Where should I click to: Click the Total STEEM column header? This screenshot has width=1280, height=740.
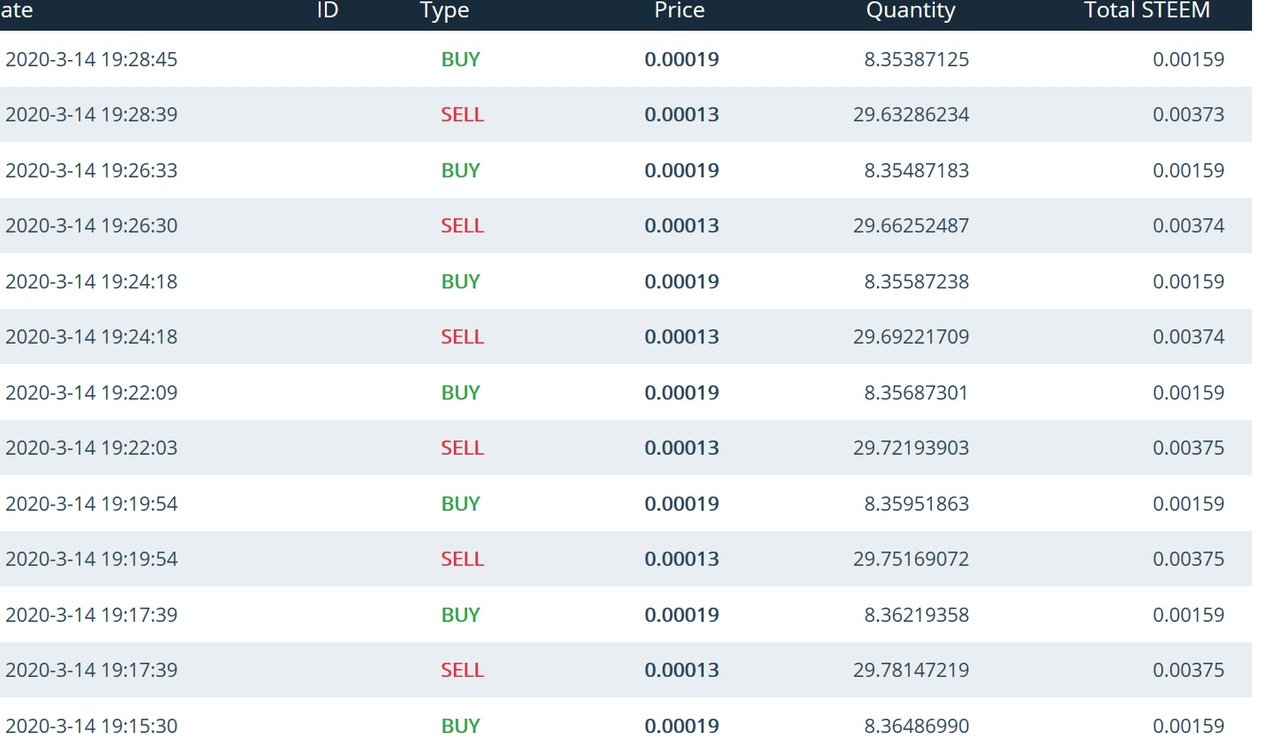click(x=1147, y=11)
